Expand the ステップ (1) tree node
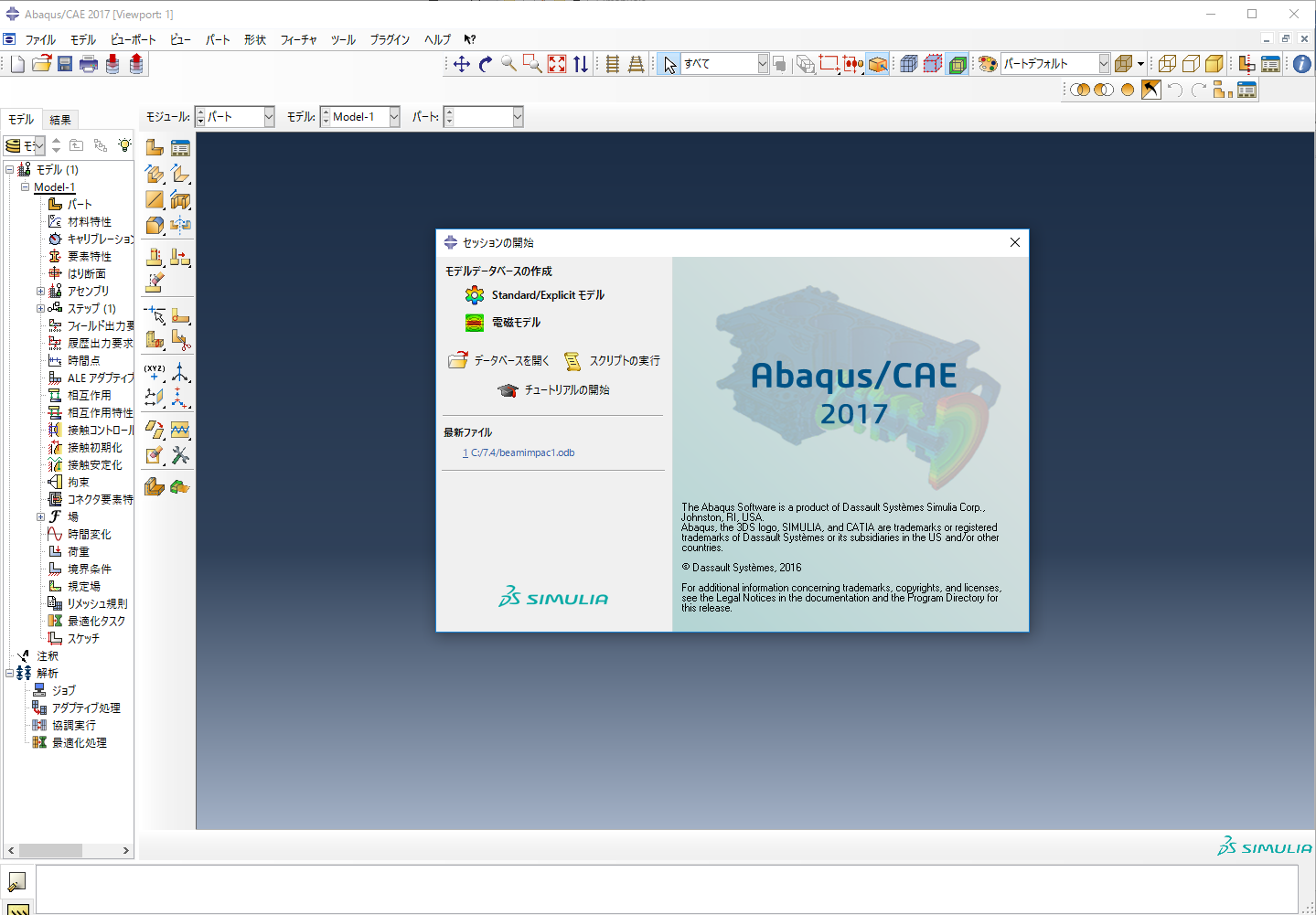This screenshot has width=1316, height=915. tap(40, 309)
